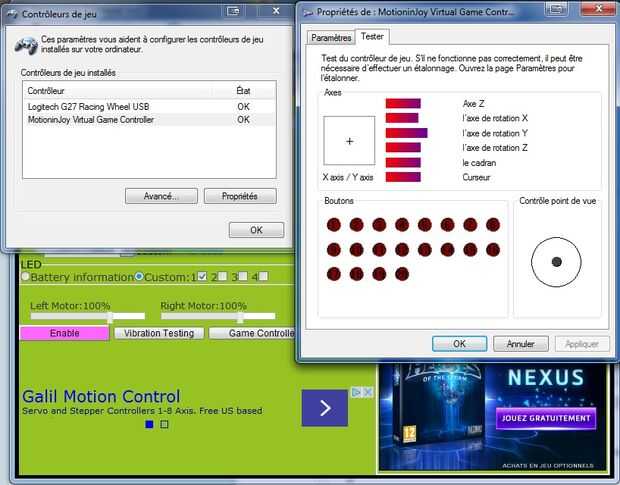Click OK in Contrôleurs de jeu window
This screenshot has width=620, height=485.
(256, 230)
